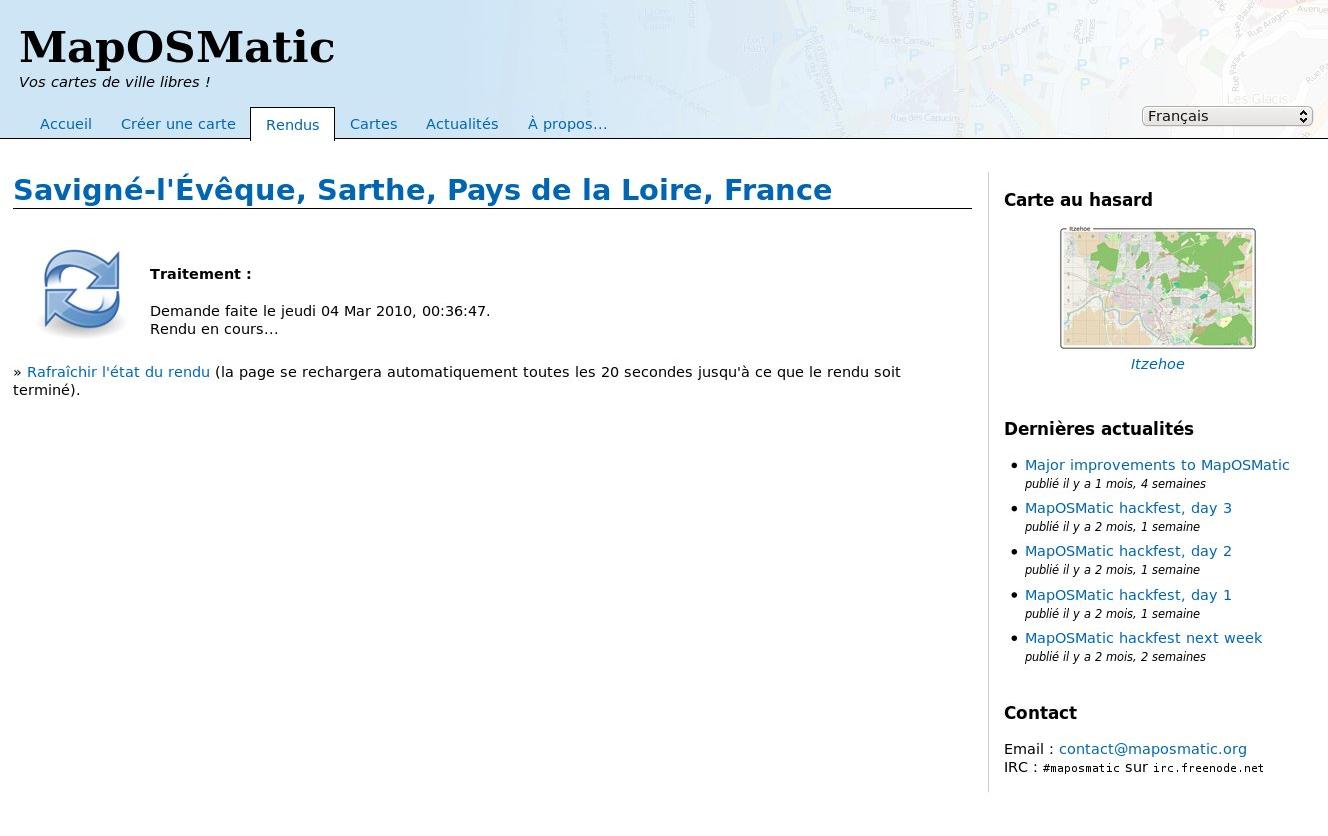This screenshot has width=1328, height=836.
Task: Open MapOSMatic hackfest, day 2 article
Action: [1128, 551]
